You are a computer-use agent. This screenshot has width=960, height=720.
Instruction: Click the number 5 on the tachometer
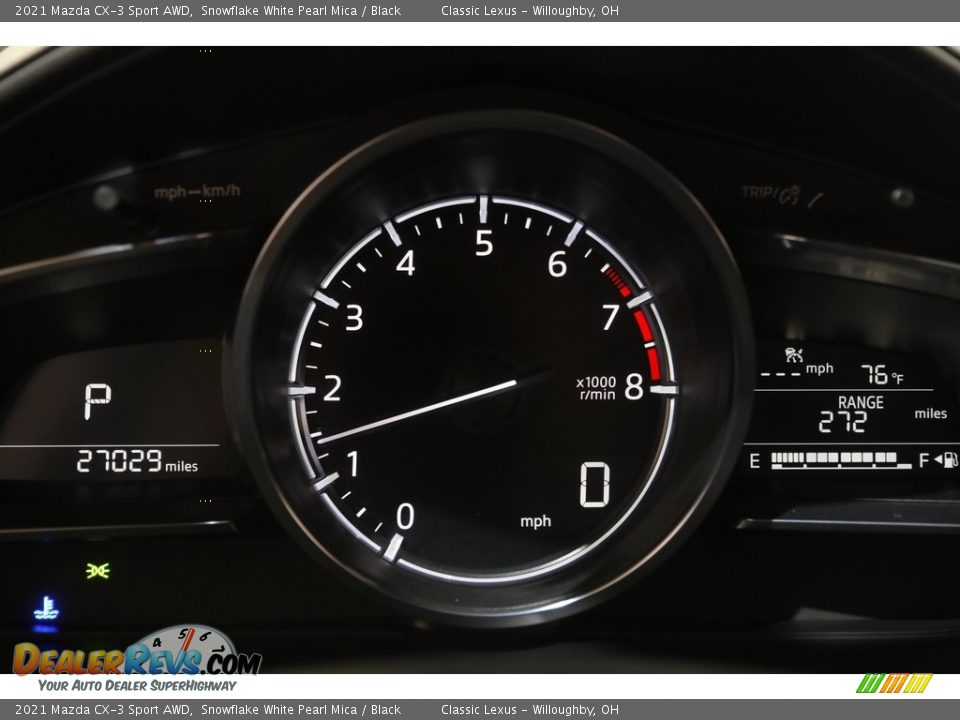(x=484, y=243)
